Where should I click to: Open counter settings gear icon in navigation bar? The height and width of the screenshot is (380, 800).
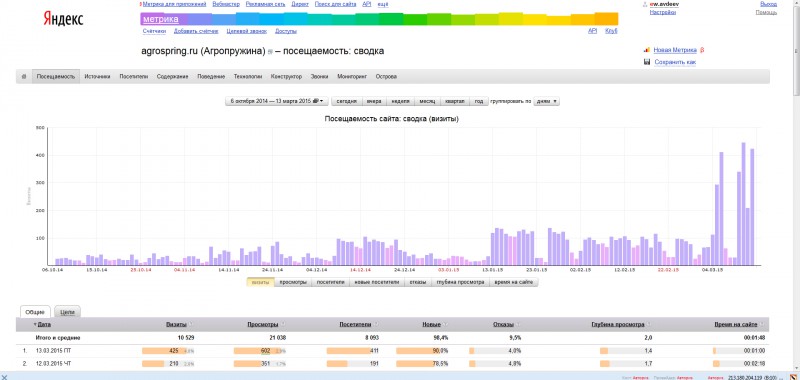click(23, 77)
